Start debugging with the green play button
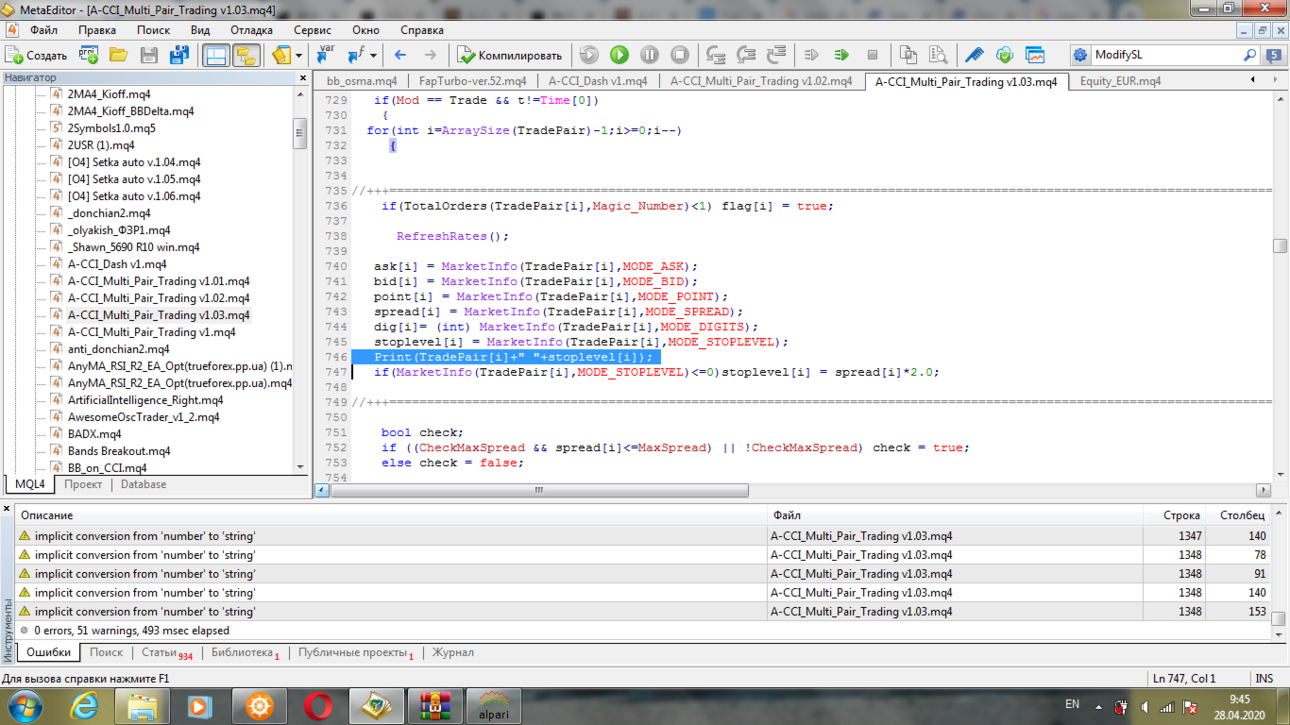 (619, 55)
